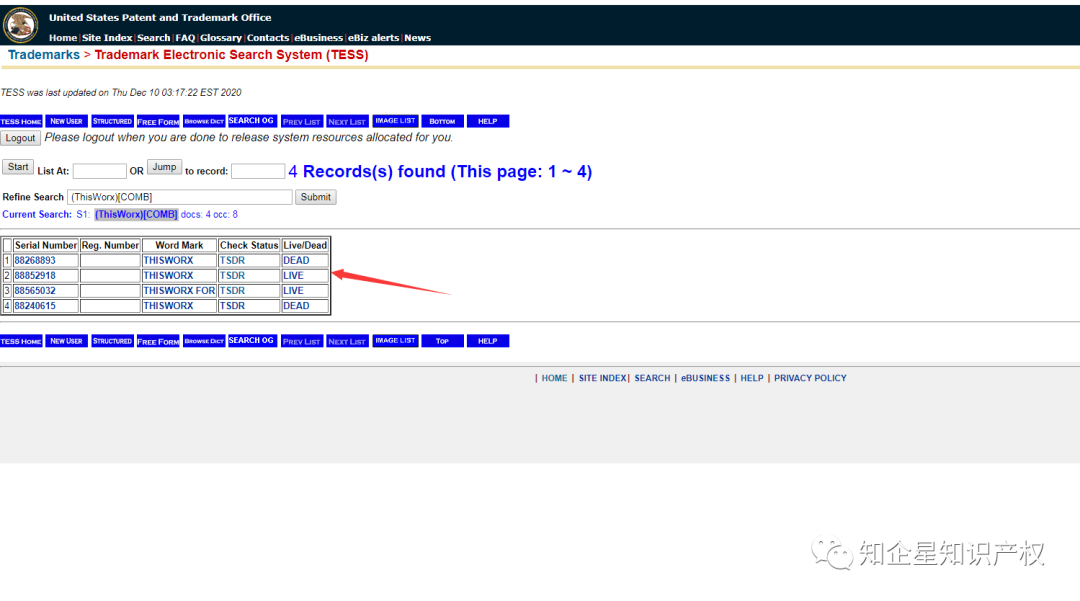Open THISWORX word mark in row 1
The height and width of the screenshot is (601, 1080).
click(168, 260)
